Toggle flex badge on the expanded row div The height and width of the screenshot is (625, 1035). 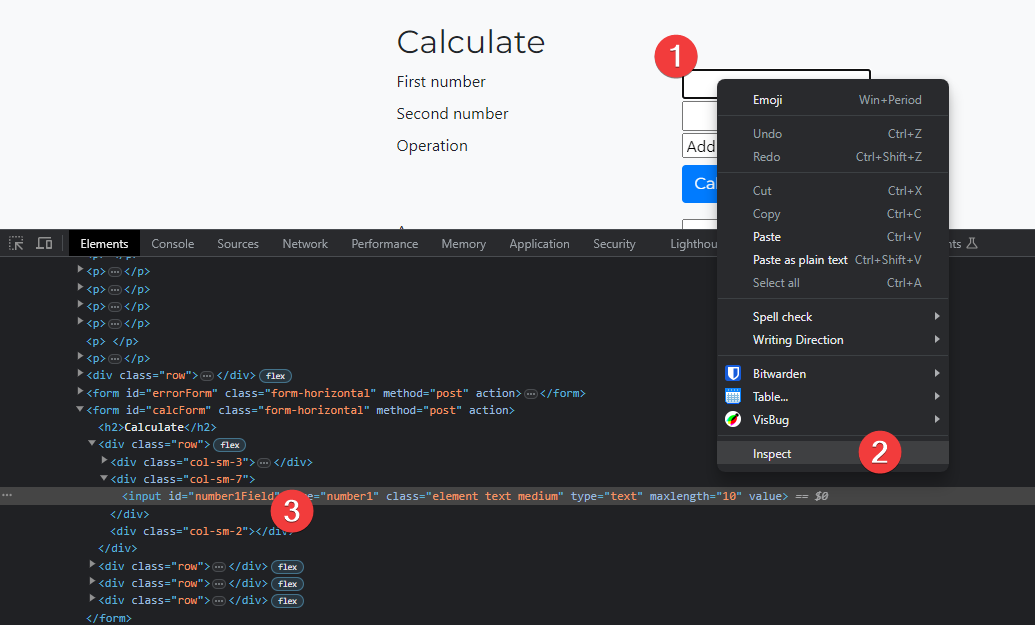[230, 444]
